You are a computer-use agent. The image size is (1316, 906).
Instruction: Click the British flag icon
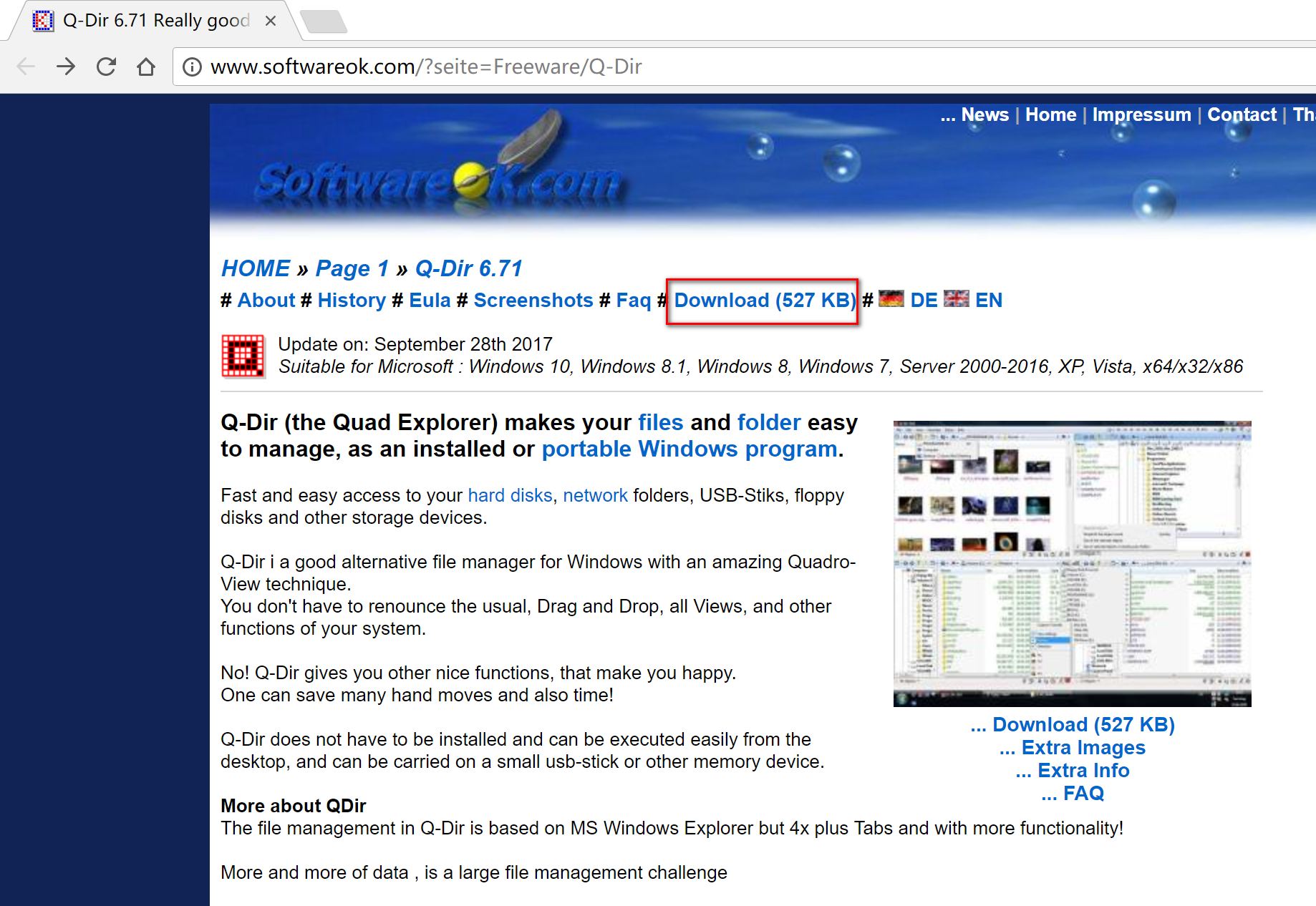tap(957, 298)
